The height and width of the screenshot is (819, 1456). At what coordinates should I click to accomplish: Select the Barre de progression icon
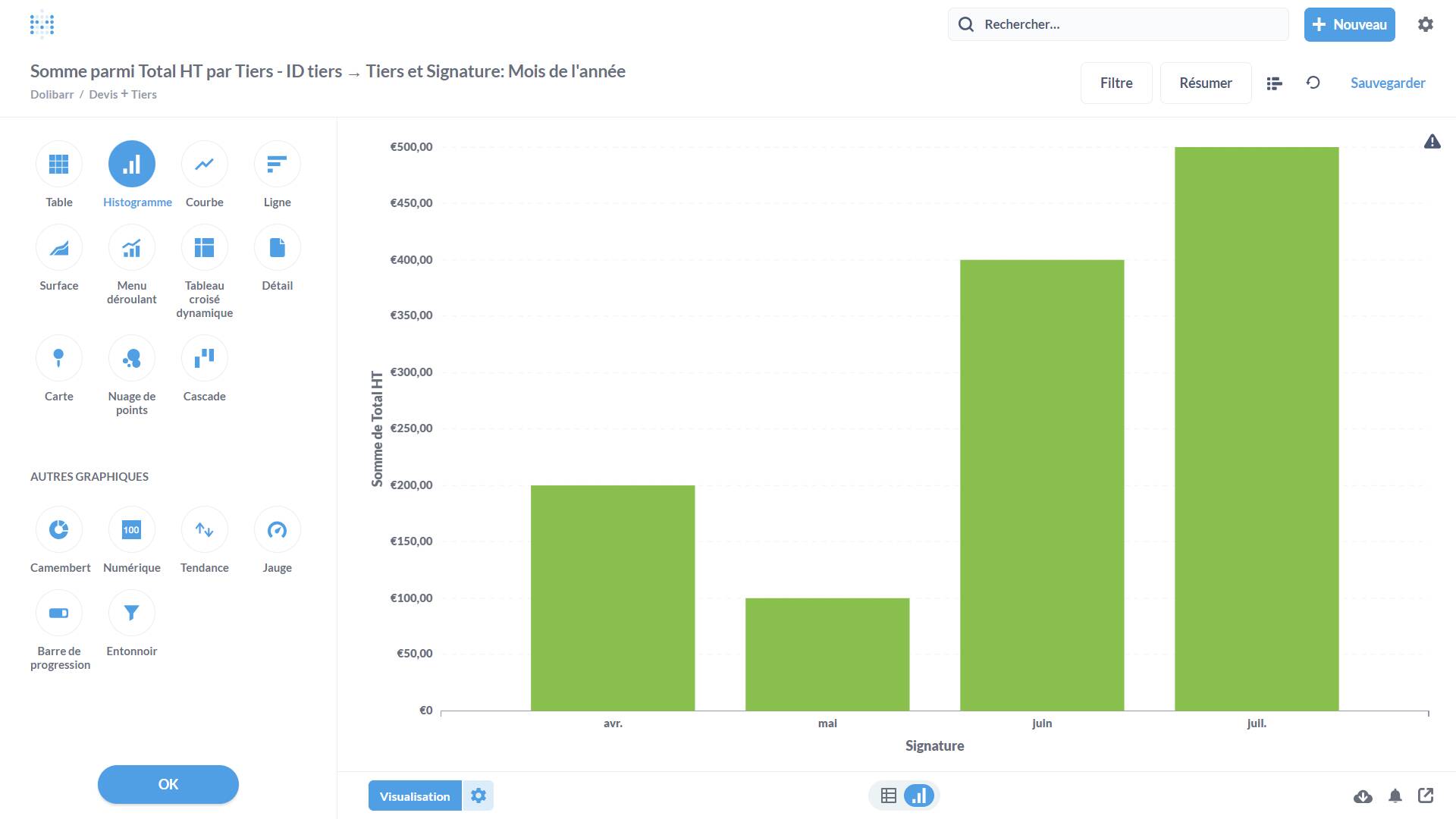point(59,613)
